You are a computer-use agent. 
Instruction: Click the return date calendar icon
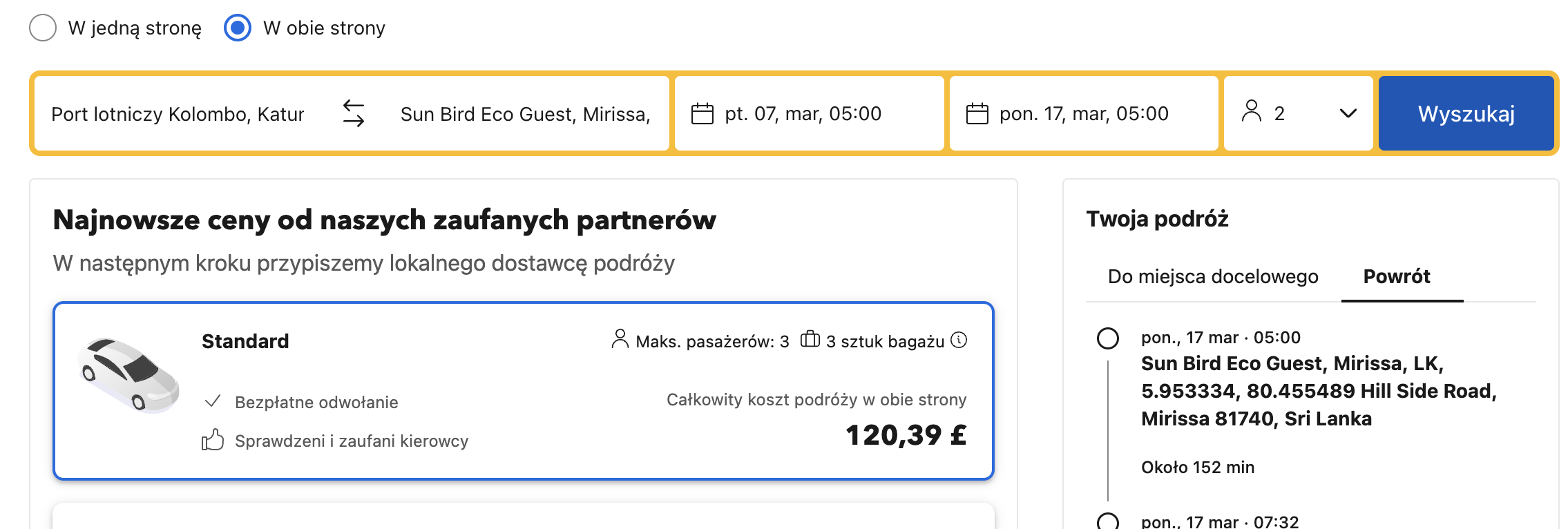[x=977, y=113]
